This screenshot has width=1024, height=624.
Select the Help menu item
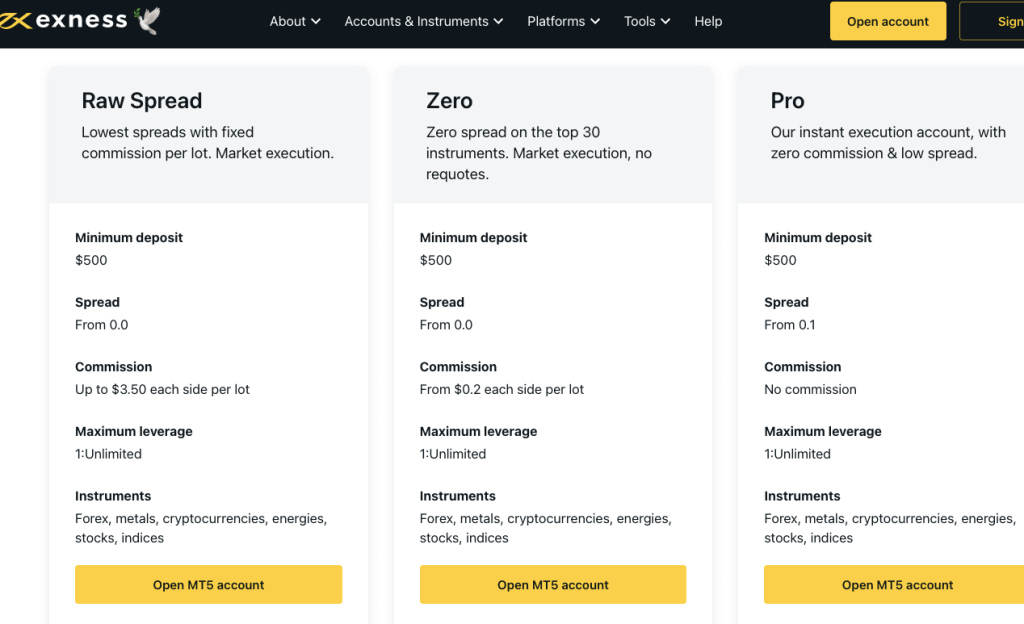pos(708,21)
